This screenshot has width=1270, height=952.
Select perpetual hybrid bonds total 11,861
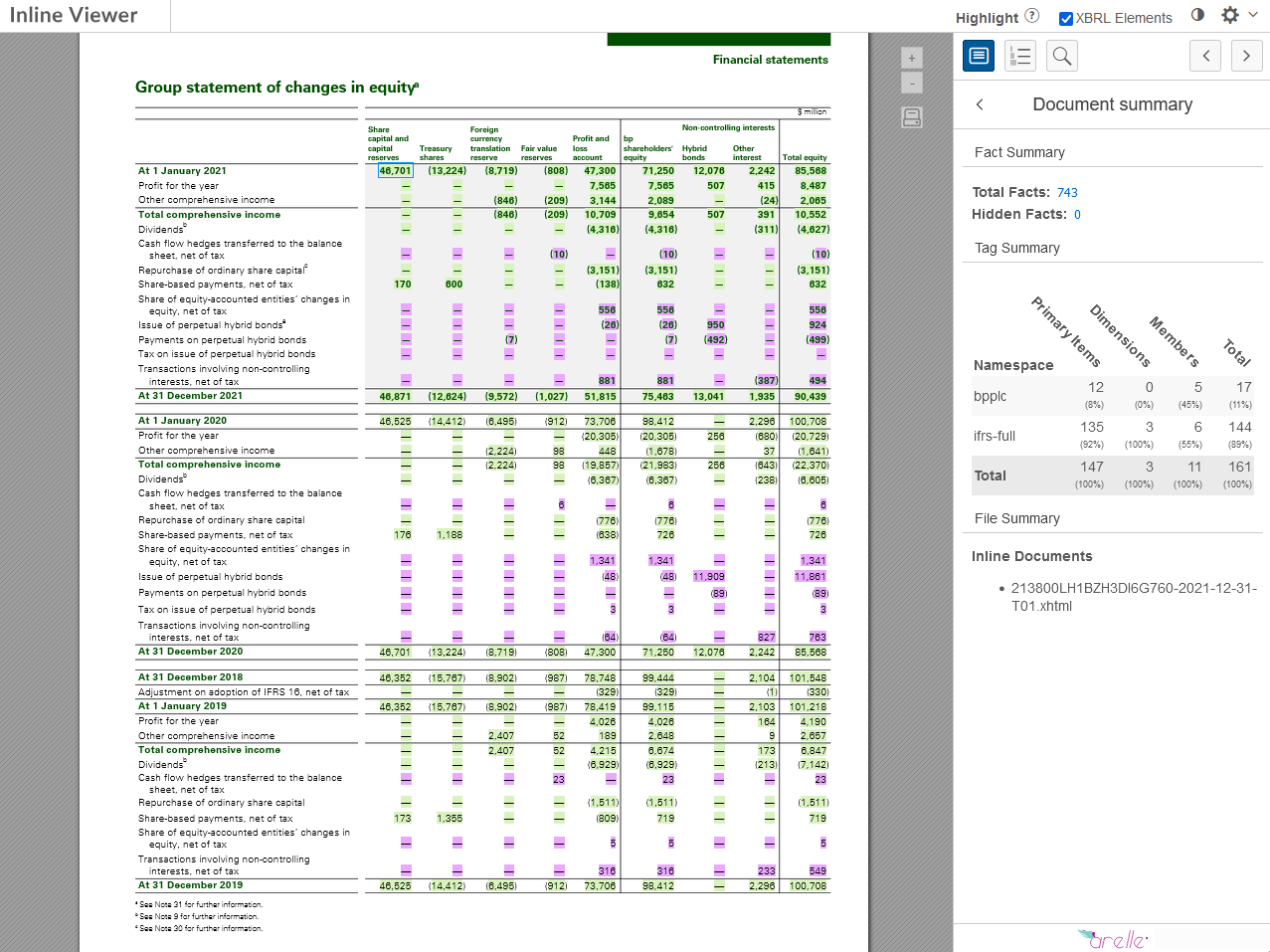tap(811, 577)
